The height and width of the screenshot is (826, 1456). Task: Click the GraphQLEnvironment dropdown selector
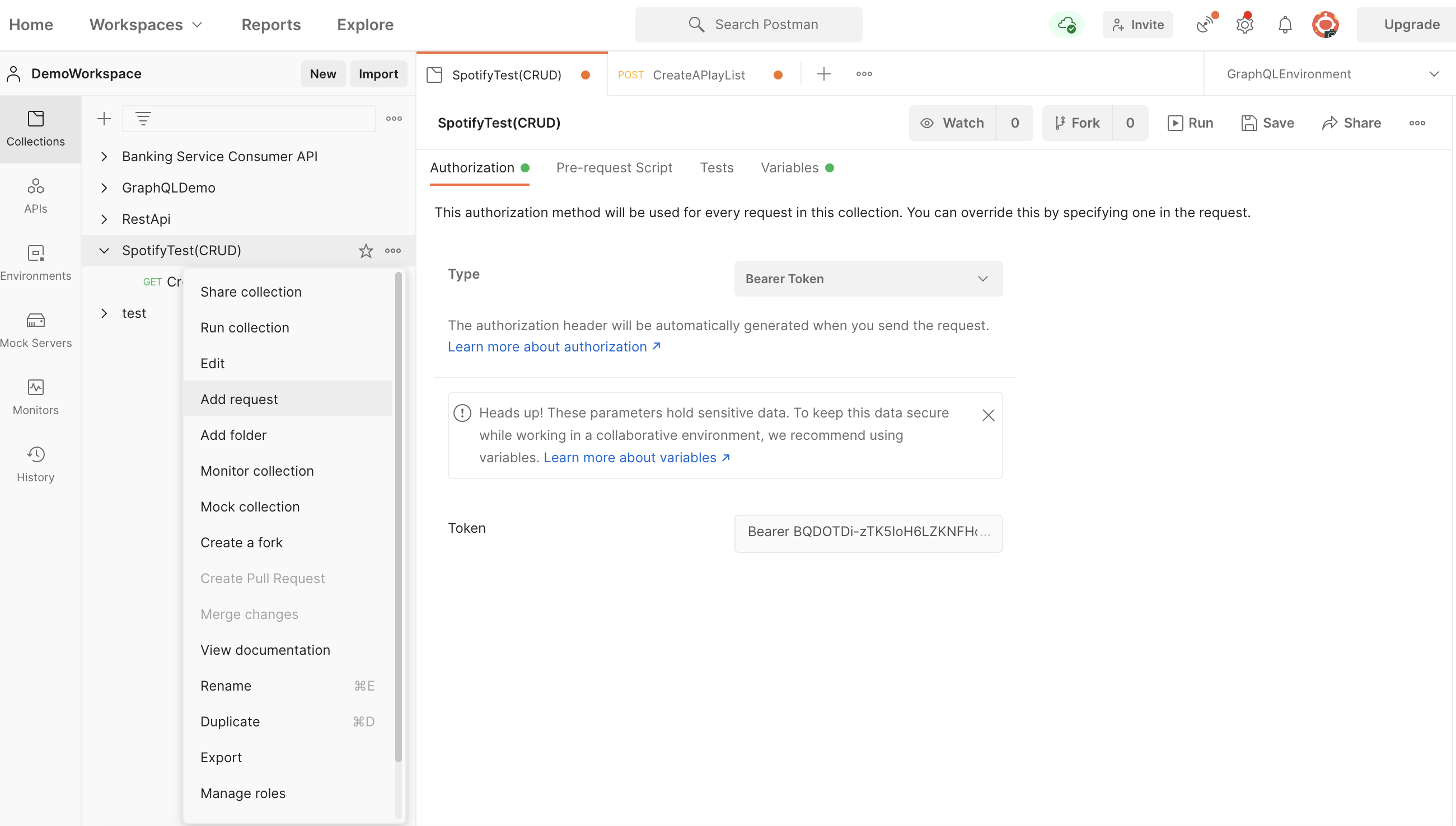[x=1331, y=73]
